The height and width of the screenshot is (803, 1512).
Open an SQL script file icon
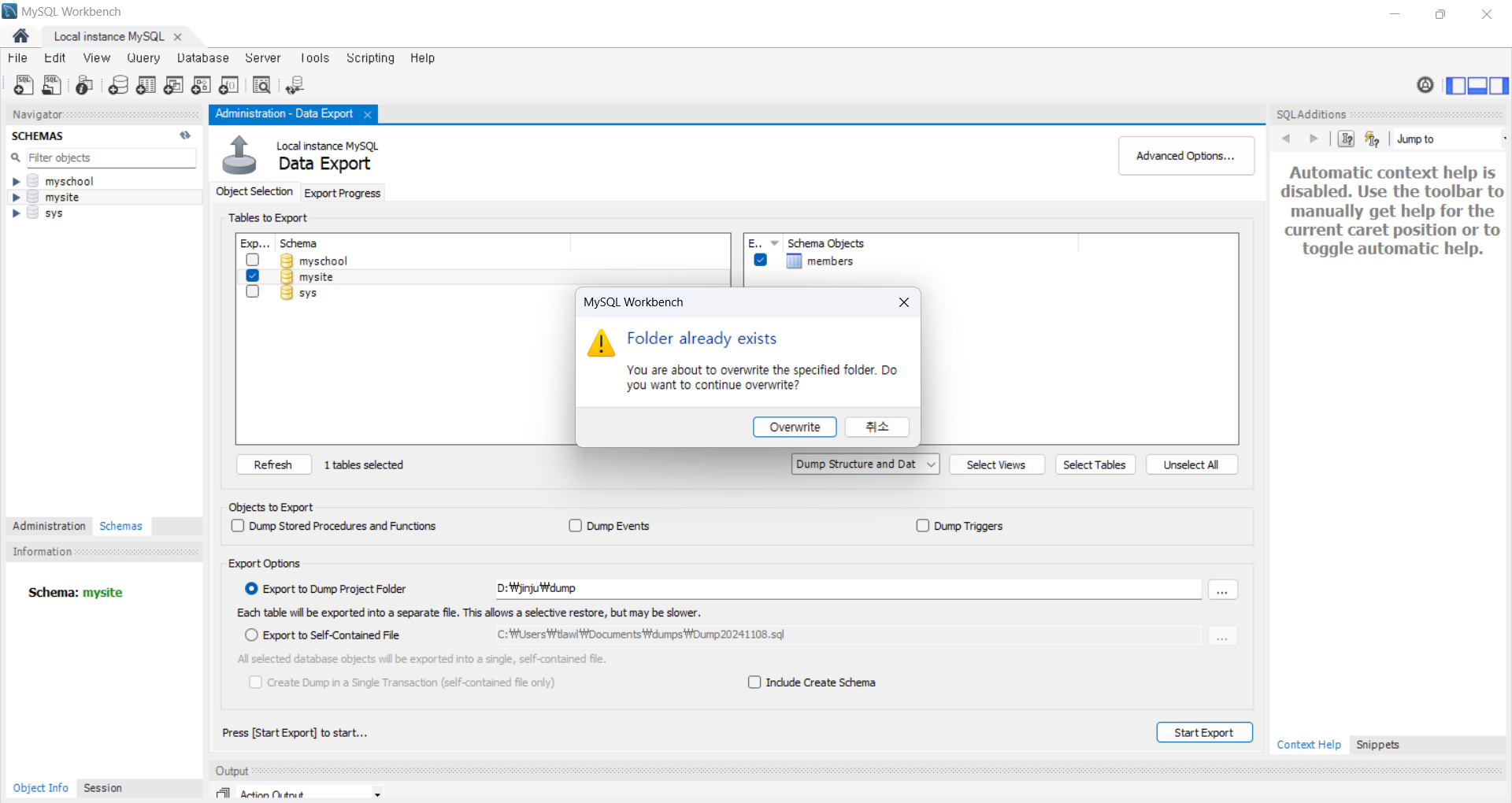tap(52, 85)
